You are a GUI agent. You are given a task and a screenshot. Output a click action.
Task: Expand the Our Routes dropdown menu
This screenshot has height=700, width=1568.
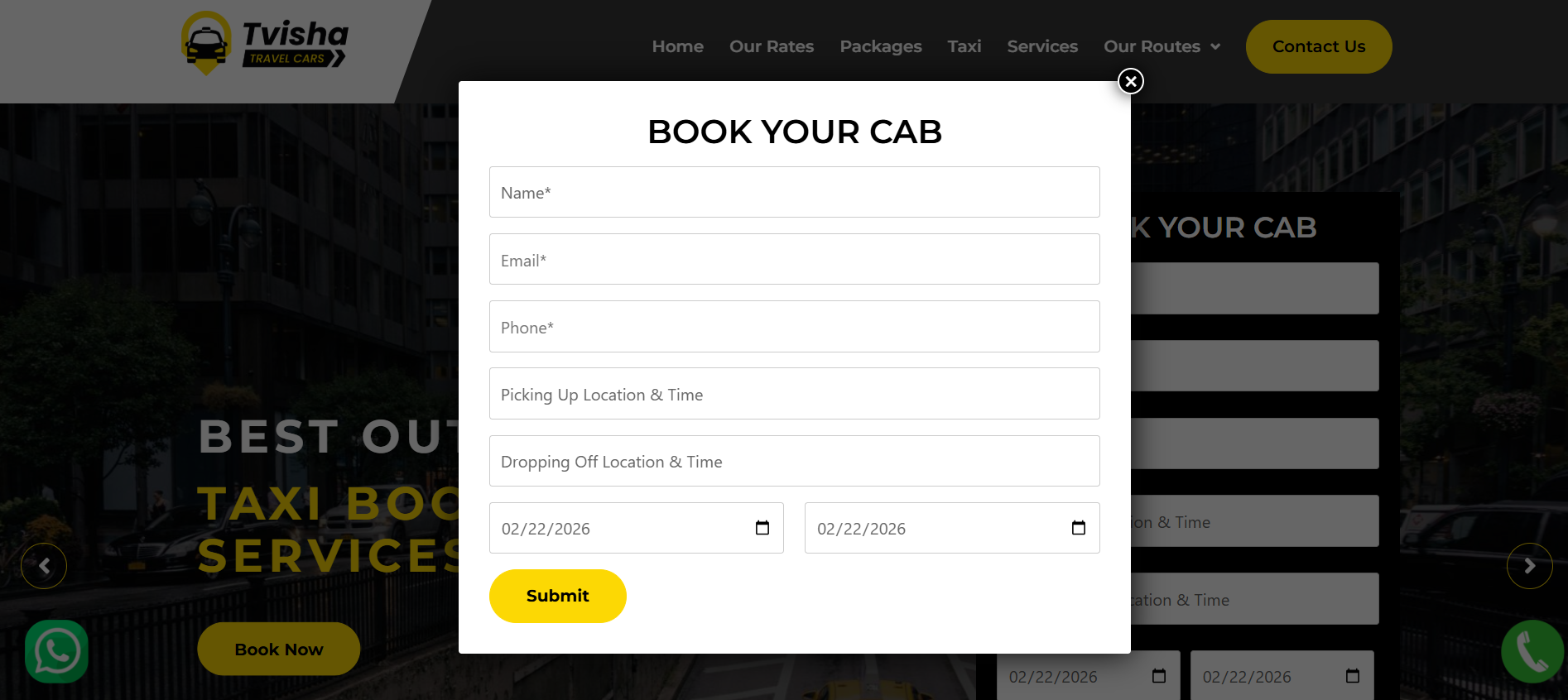tap(1162, 46)
